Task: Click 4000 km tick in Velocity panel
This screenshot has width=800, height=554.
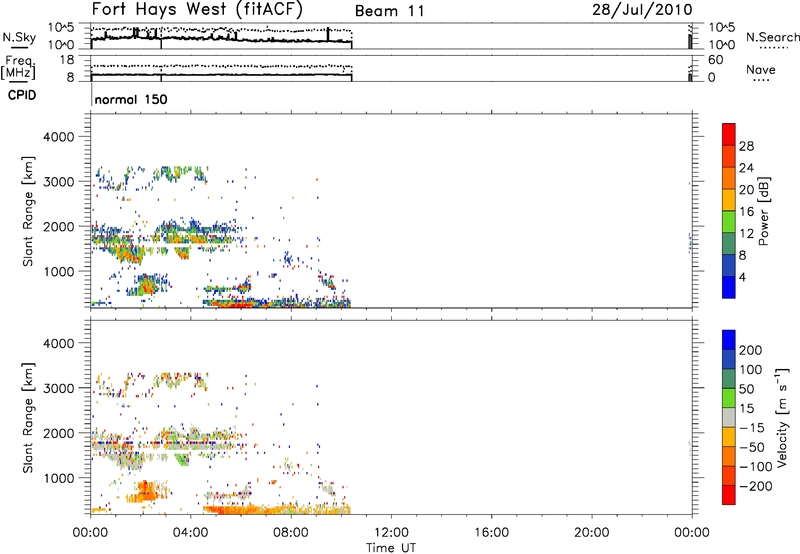Action: (59, 343)
